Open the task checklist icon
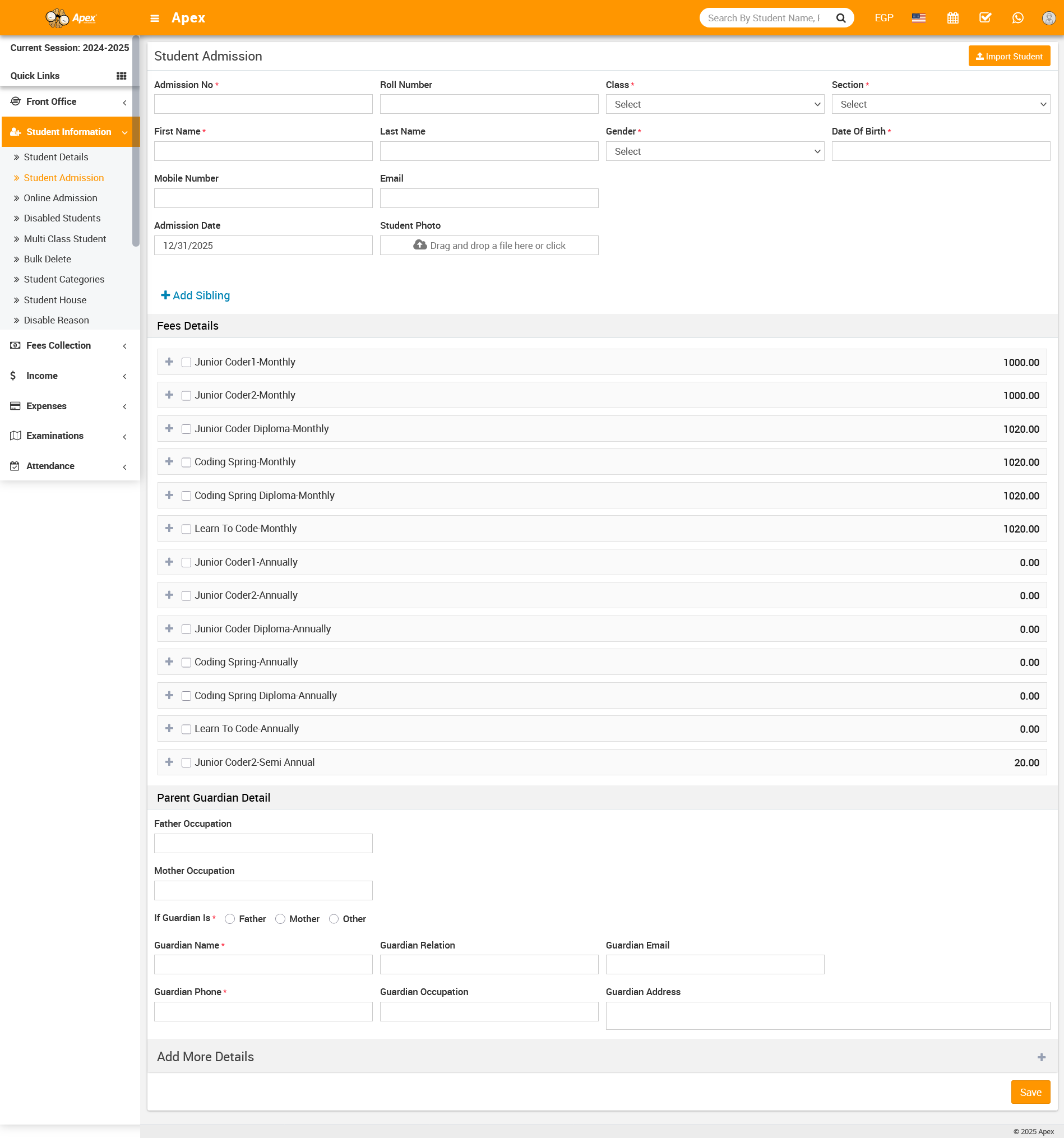The width and height of the screenshot is (1064, 1138). point(984,18)
